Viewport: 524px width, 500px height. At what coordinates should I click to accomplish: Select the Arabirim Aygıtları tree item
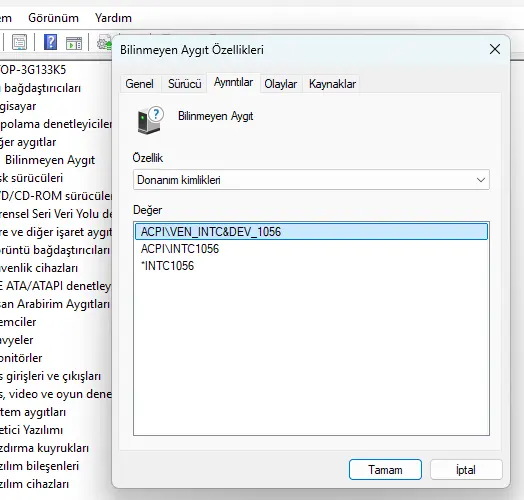(55, 304)
